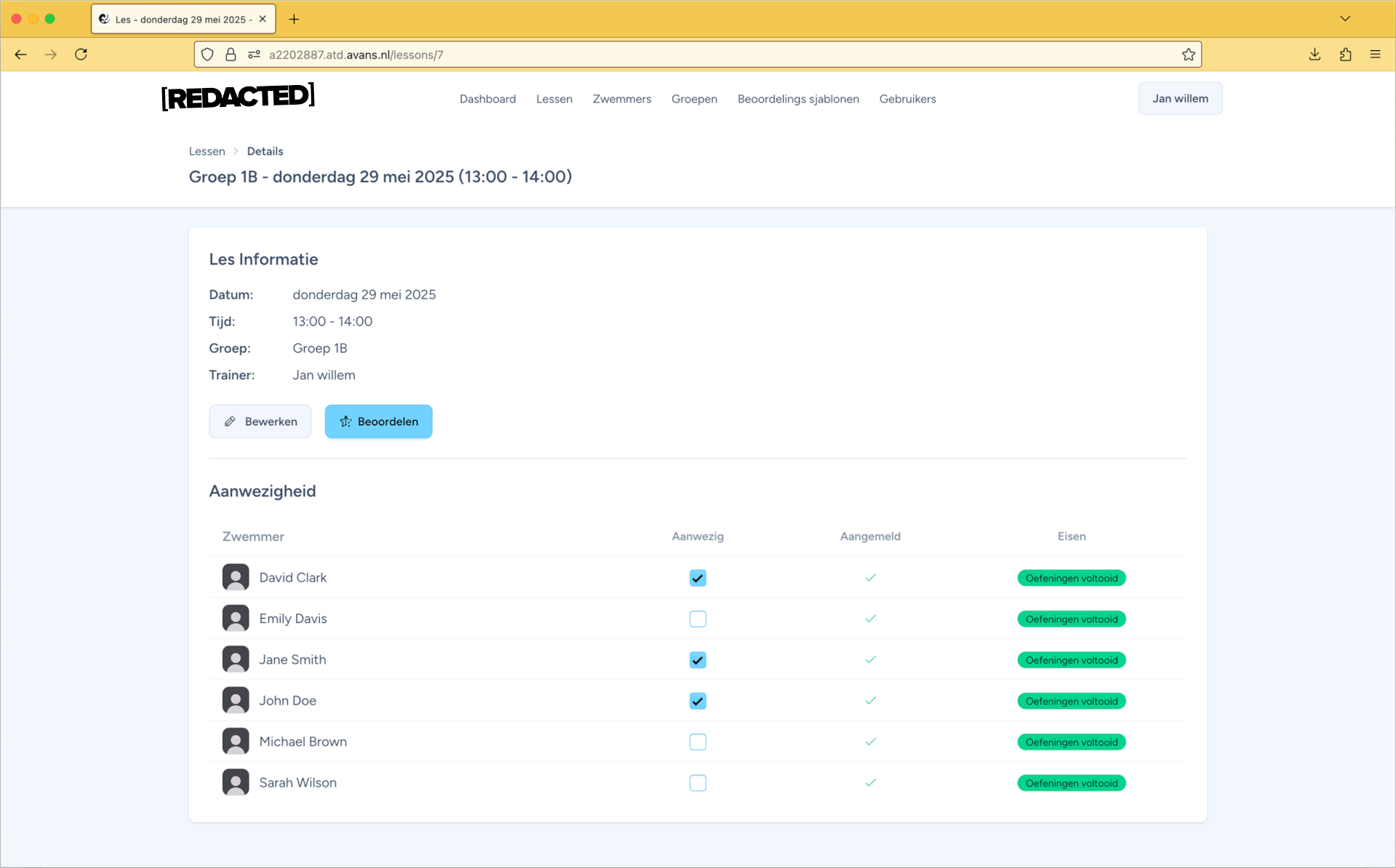1396x868 pixels.
Task: Check Emily Davis's Aanwezig checkbox
Action: (x=697, y=619)
